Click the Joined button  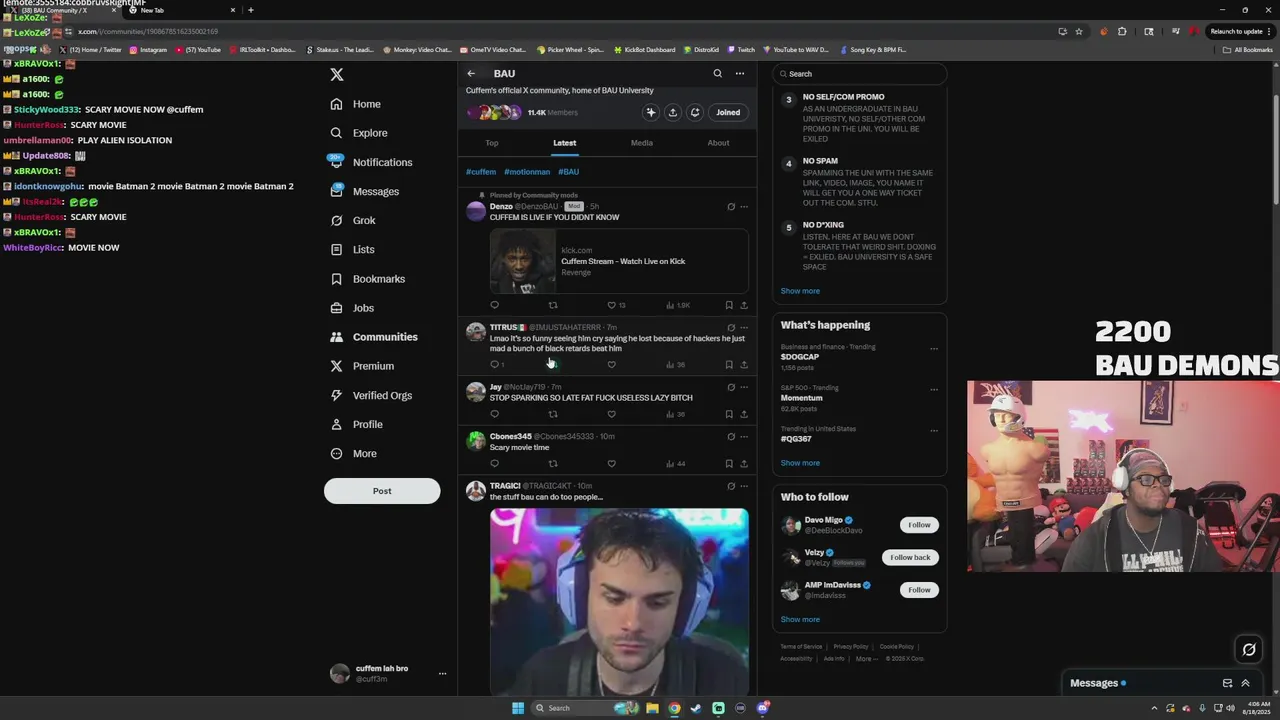point(728,112)
